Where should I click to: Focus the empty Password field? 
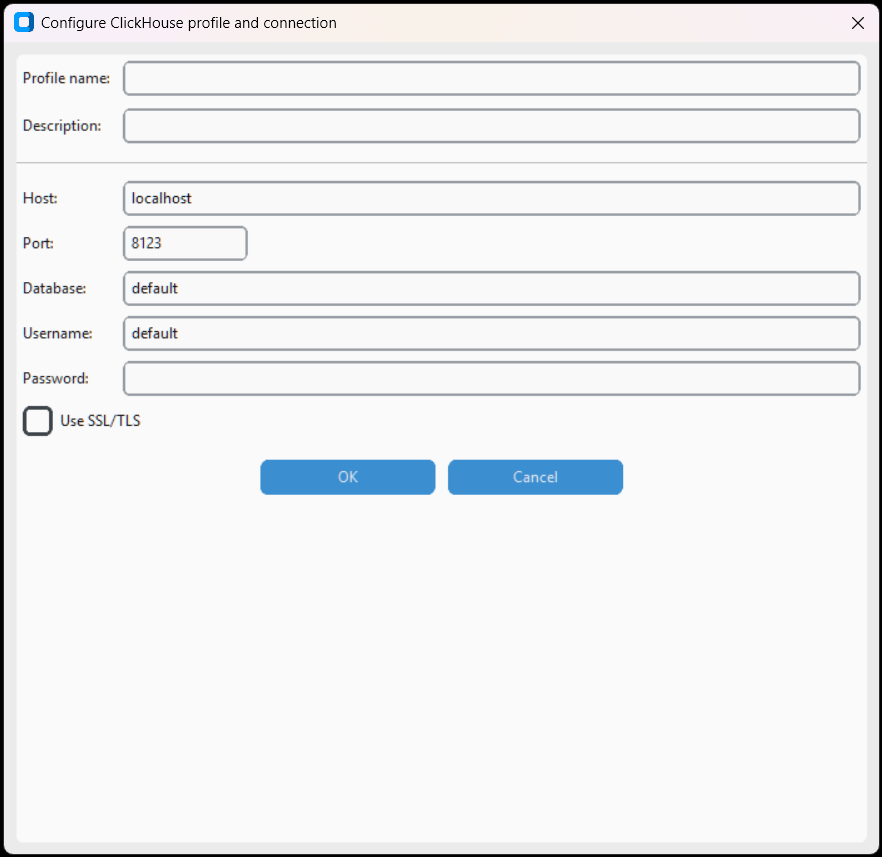coord(492,378)
